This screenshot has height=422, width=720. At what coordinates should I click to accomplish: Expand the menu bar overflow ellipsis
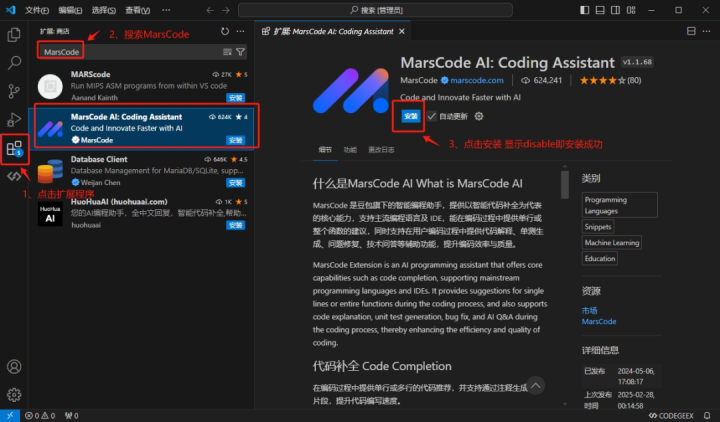(166, 10)
